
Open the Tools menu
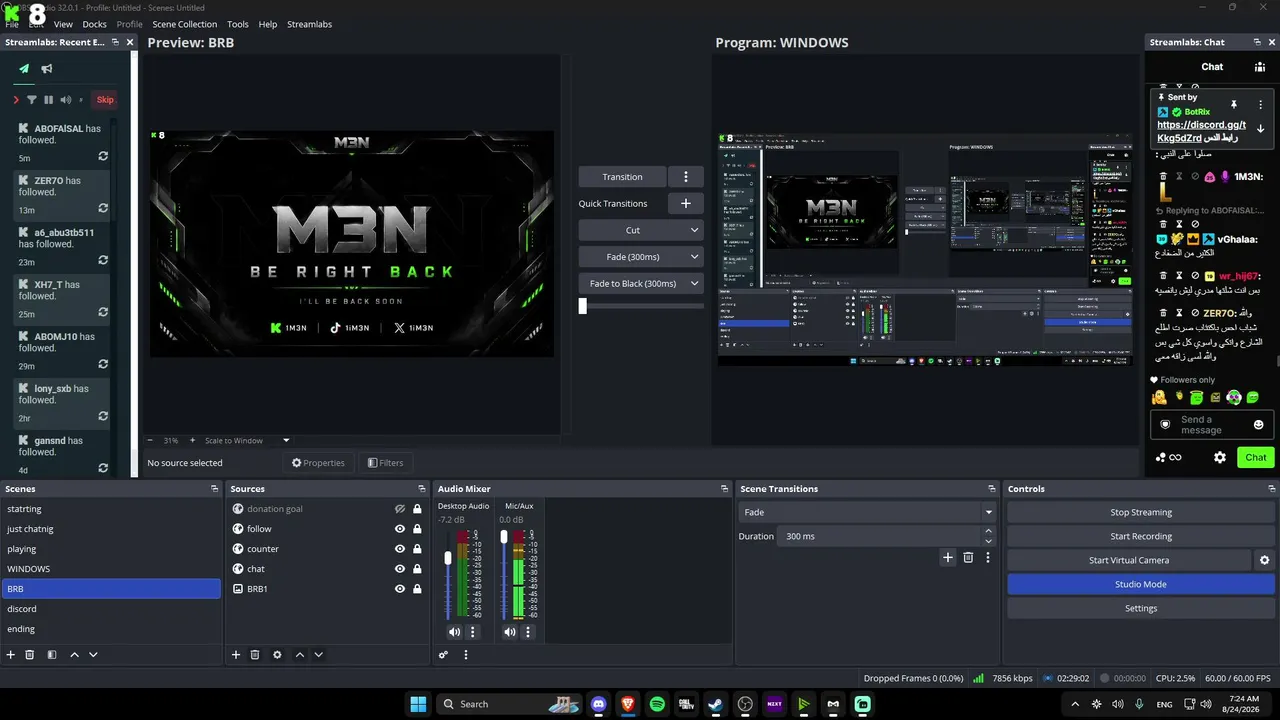[238, 24]
